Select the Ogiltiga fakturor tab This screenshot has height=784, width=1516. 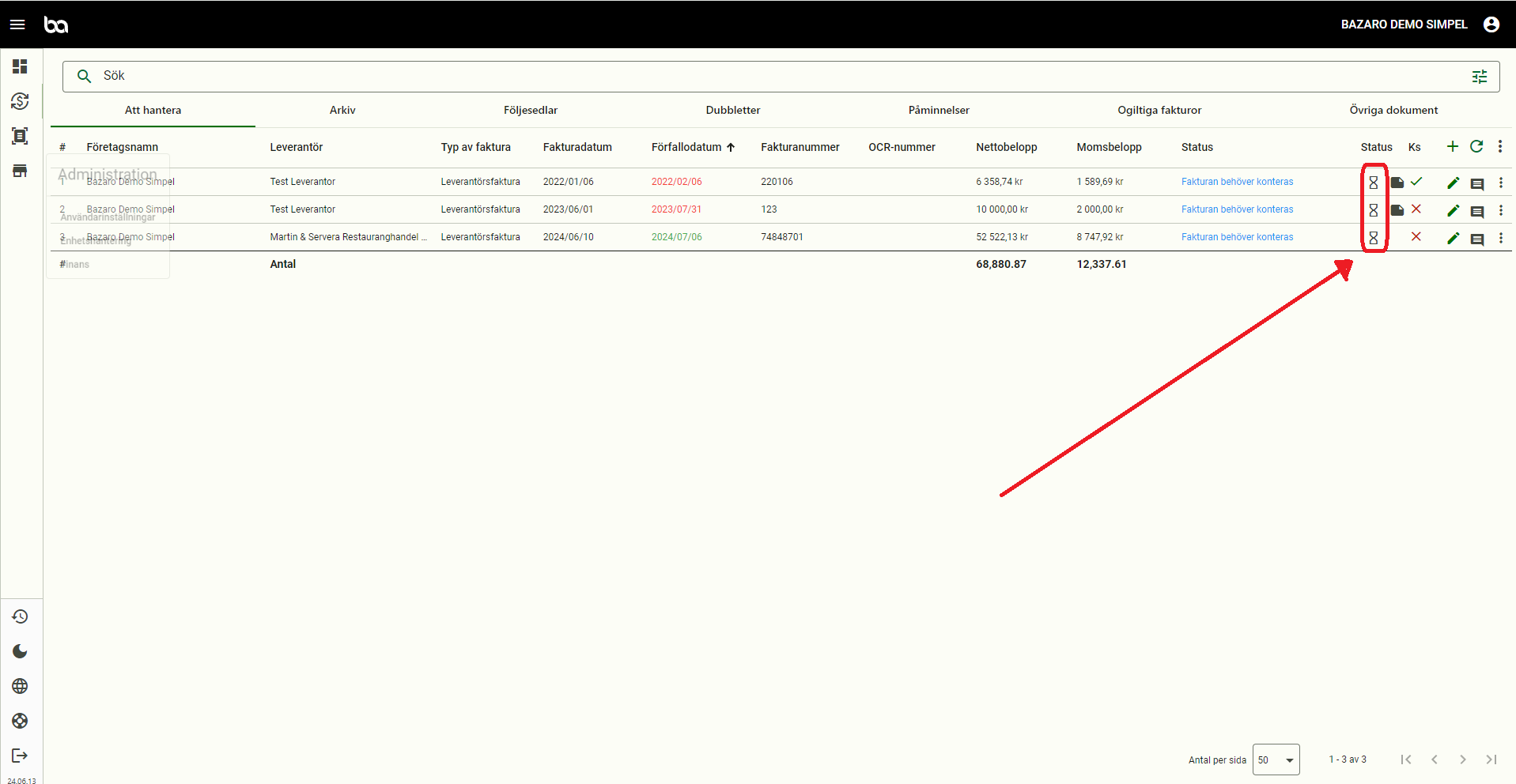[x=1159, y=111]
